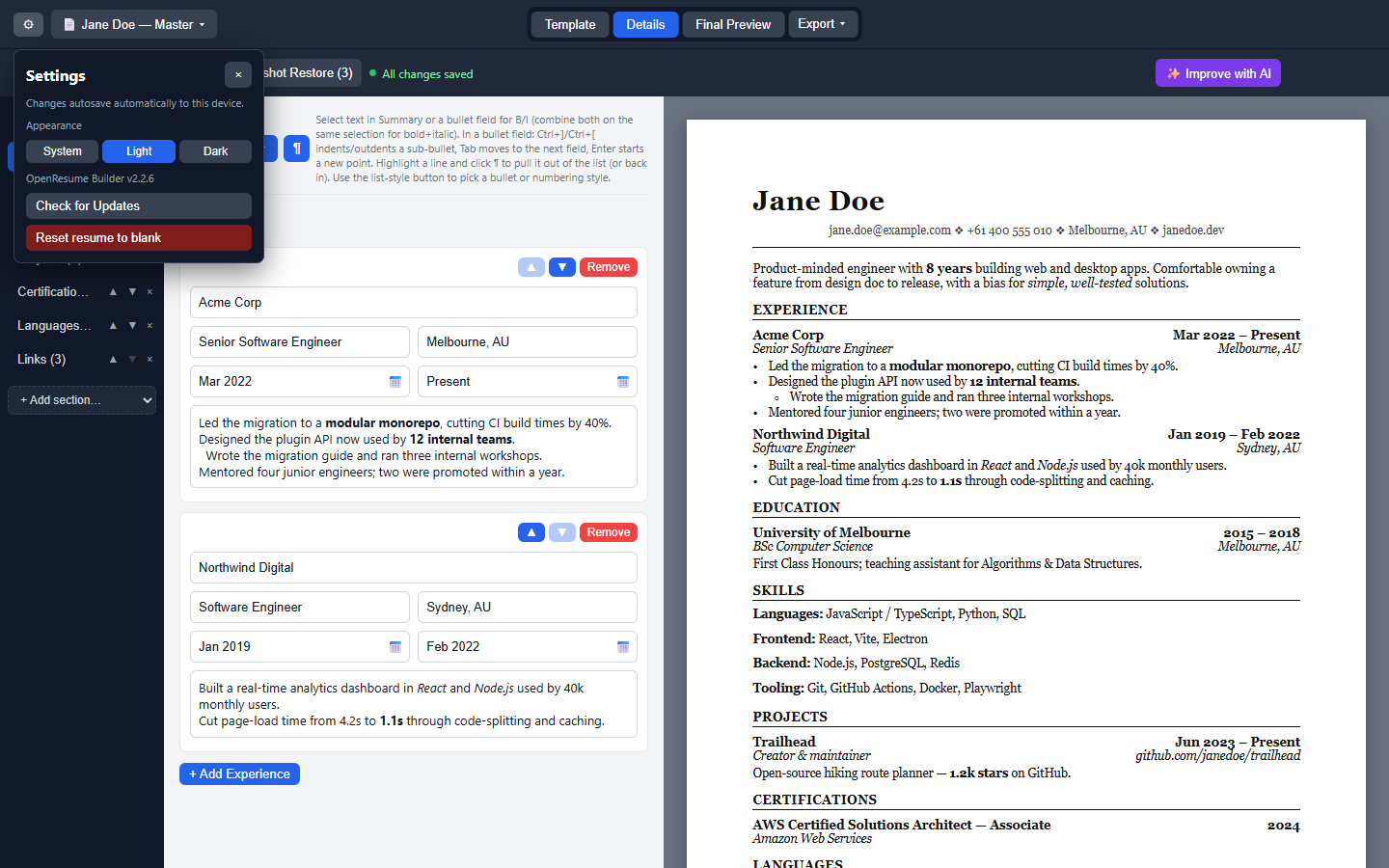Click the Improve with AI button
This screenshot has height=868, width=1389.
[1218, 73]
